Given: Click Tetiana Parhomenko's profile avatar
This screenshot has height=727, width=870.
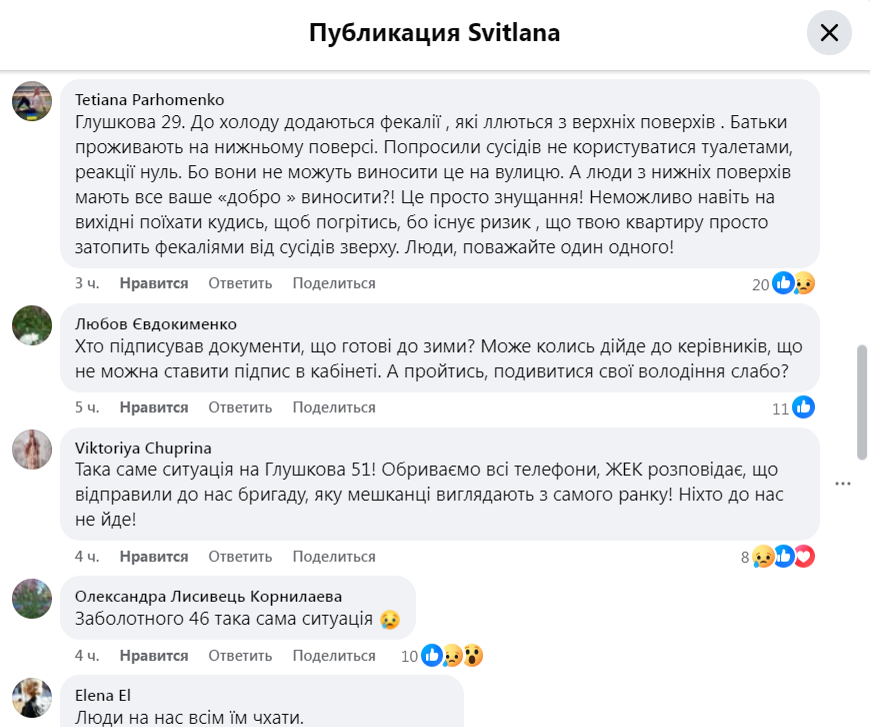Looking at the screenshot, I should [x=32, y=101].
